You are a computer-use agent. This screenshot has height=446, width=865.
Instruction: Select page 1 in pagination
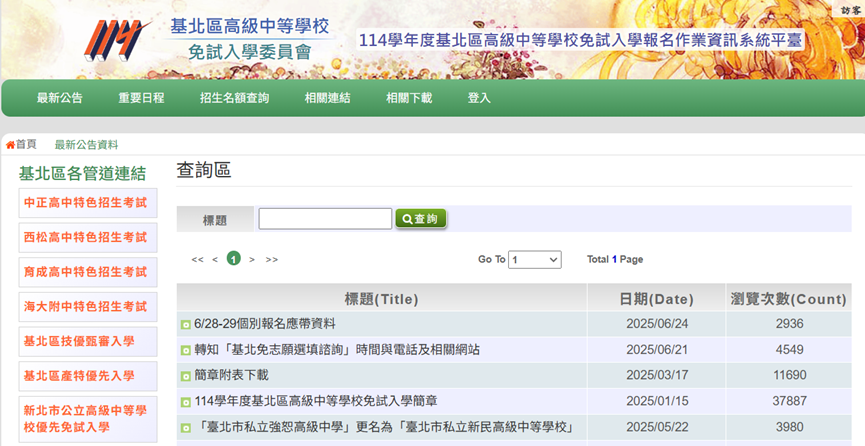(x=233, y=259)
